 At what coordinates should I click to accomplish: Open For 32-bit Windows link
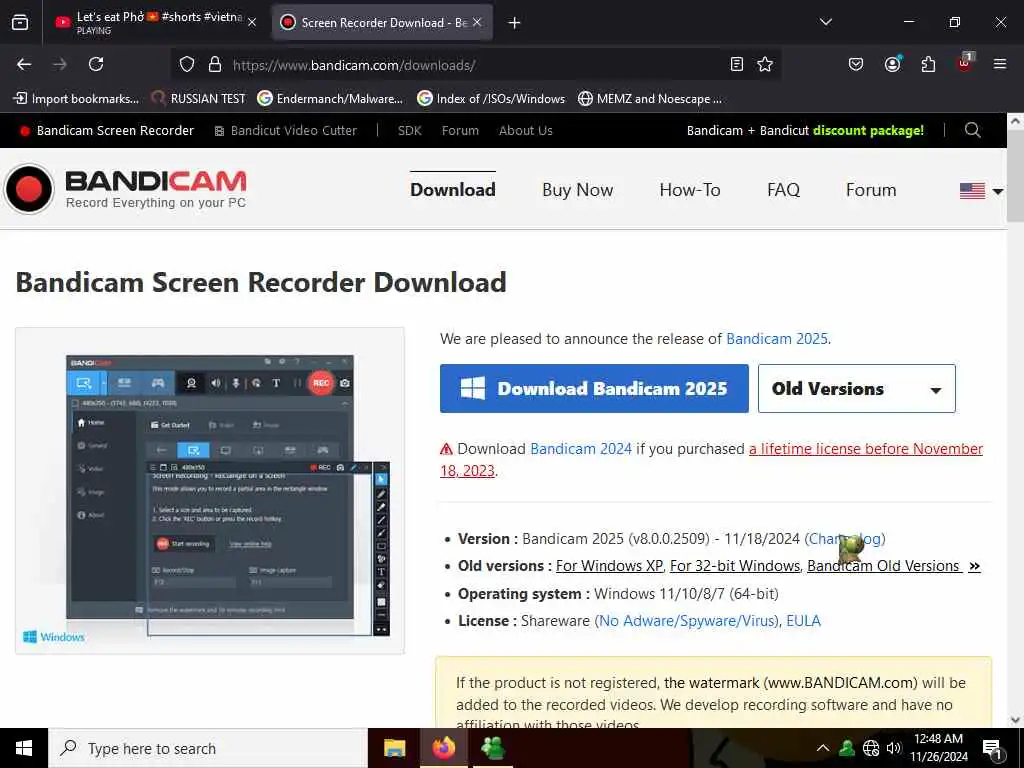(735, 566)
